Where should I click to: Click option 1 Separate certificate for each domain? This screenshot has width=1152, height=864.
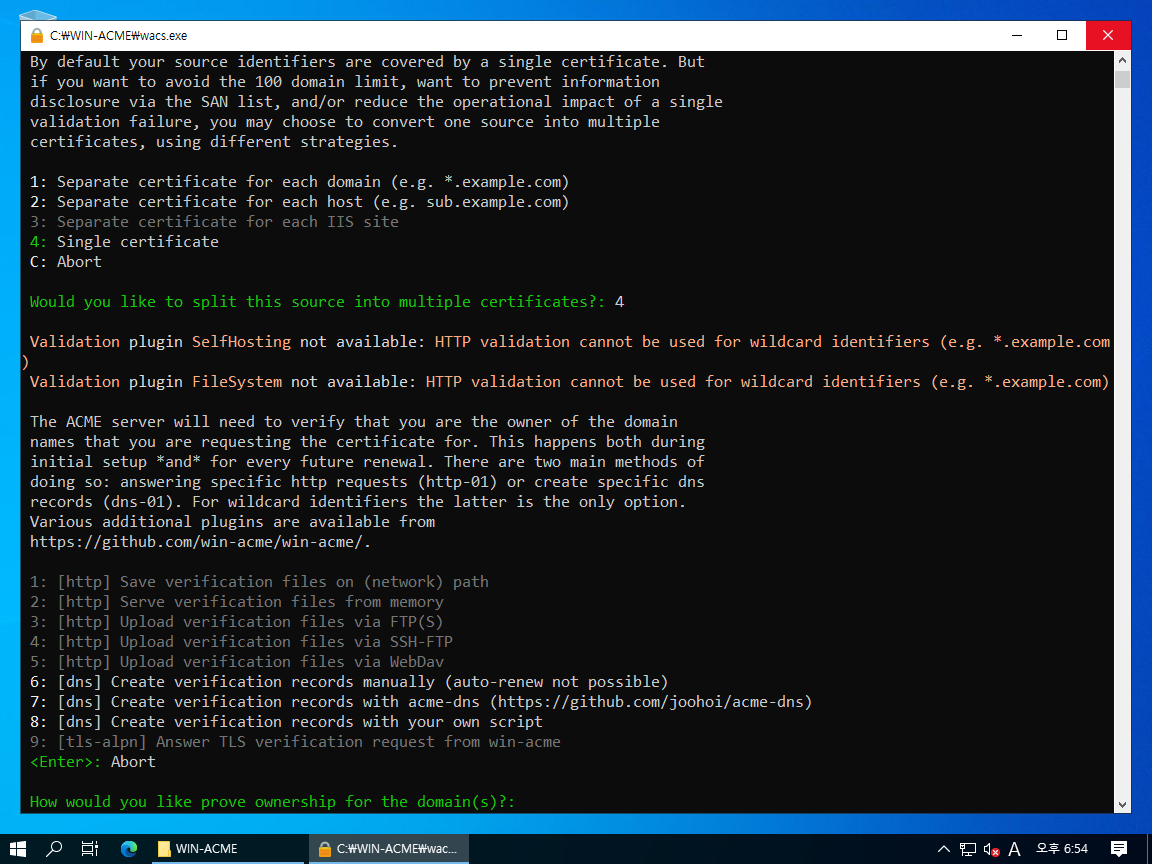[300, 181]
